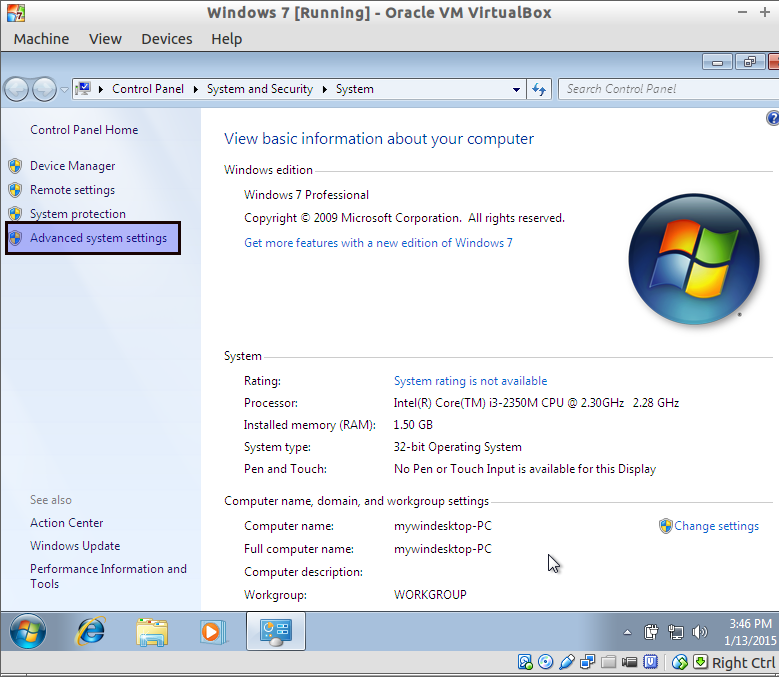779x677 pixels.
Task: Click the Forward navigation arrow
Action: click(x=44, y=89)
